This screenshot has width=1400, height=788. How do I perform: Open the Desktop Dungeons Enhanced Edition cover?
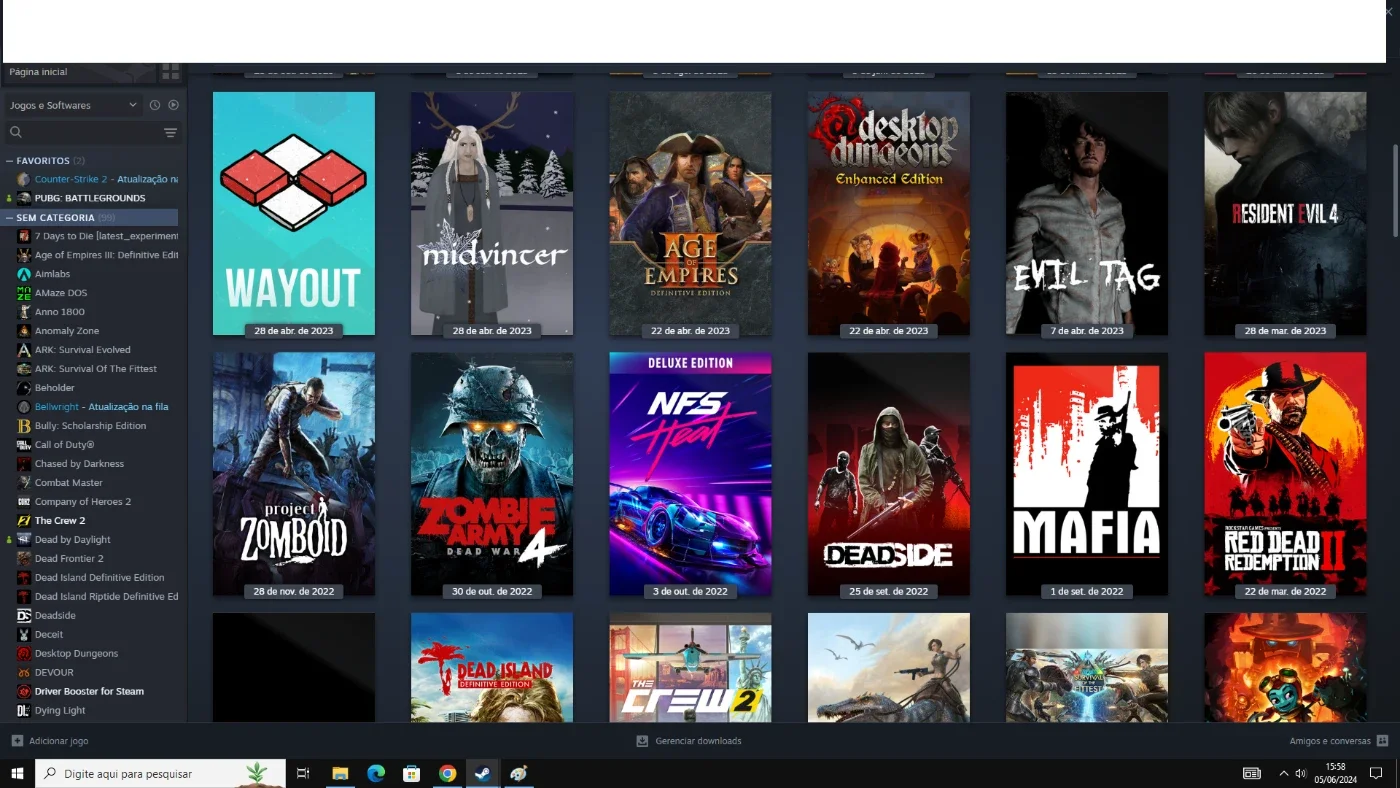[x=889, y=213]
